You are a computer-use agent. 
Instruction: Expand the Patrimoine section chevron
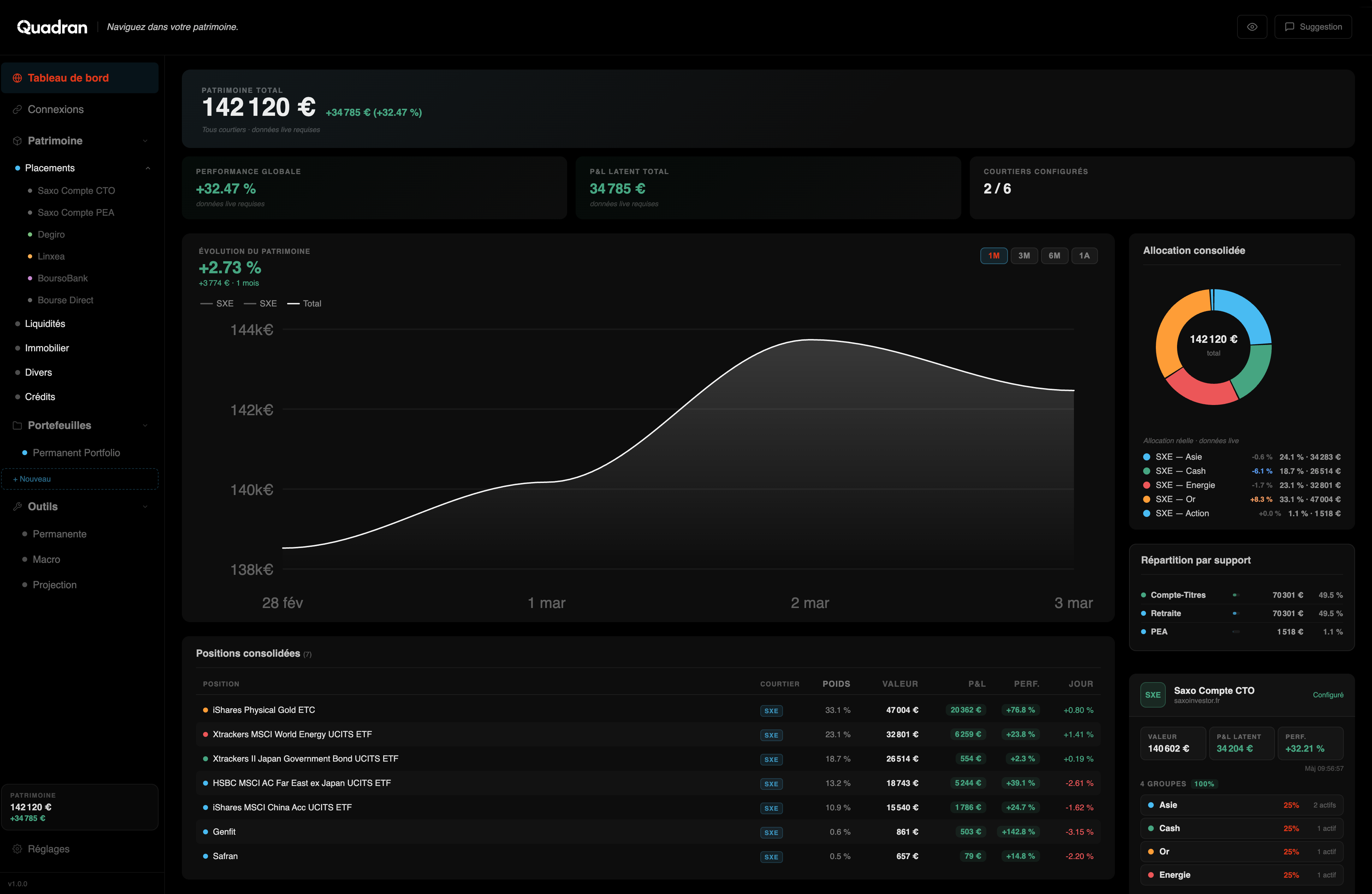click(145, 141)
